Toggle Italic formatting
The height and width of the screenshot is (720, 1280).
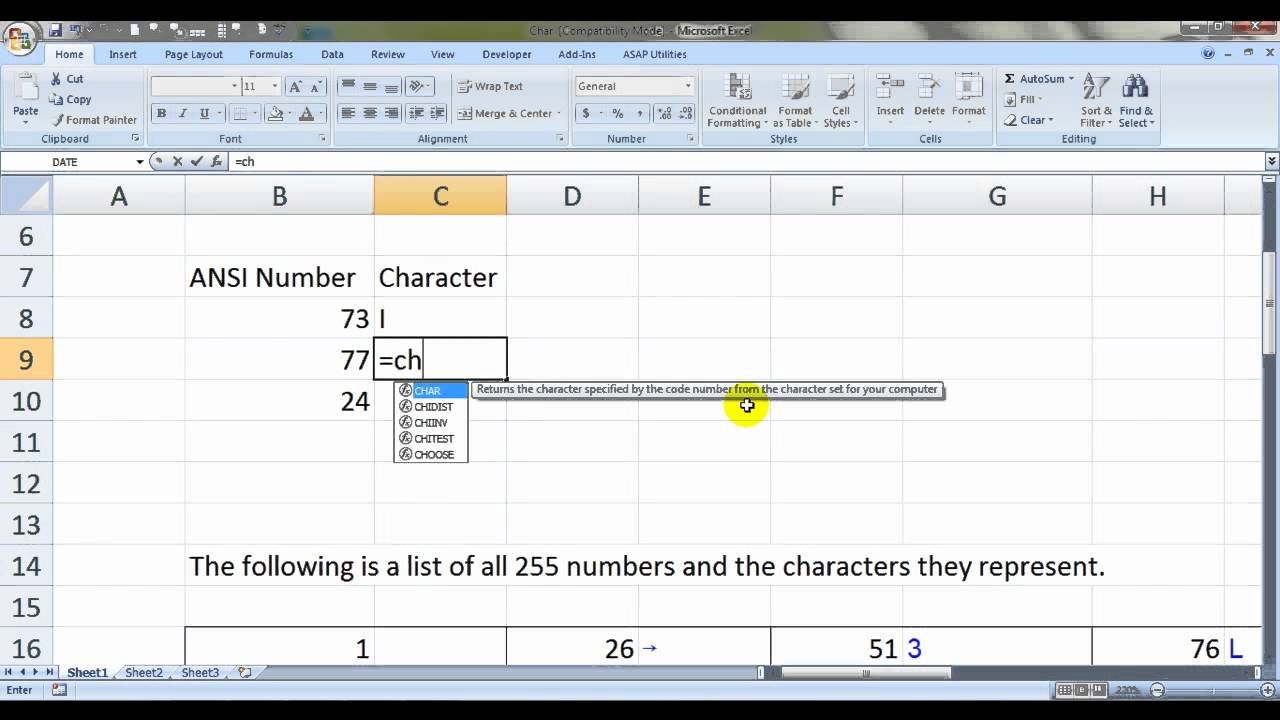[x=182, y=114]
